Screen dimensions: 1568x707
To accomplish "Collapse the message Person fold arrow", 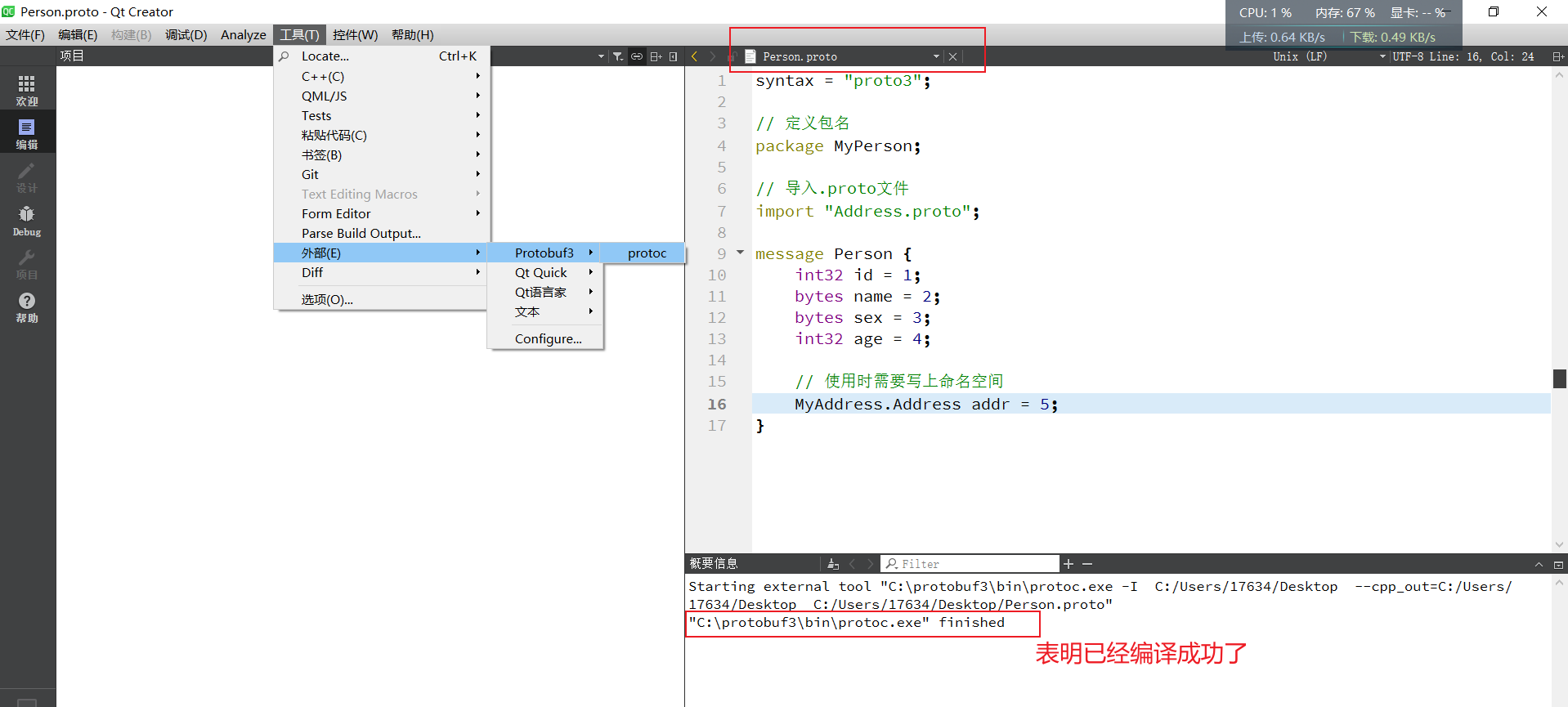I will [741, 253].
